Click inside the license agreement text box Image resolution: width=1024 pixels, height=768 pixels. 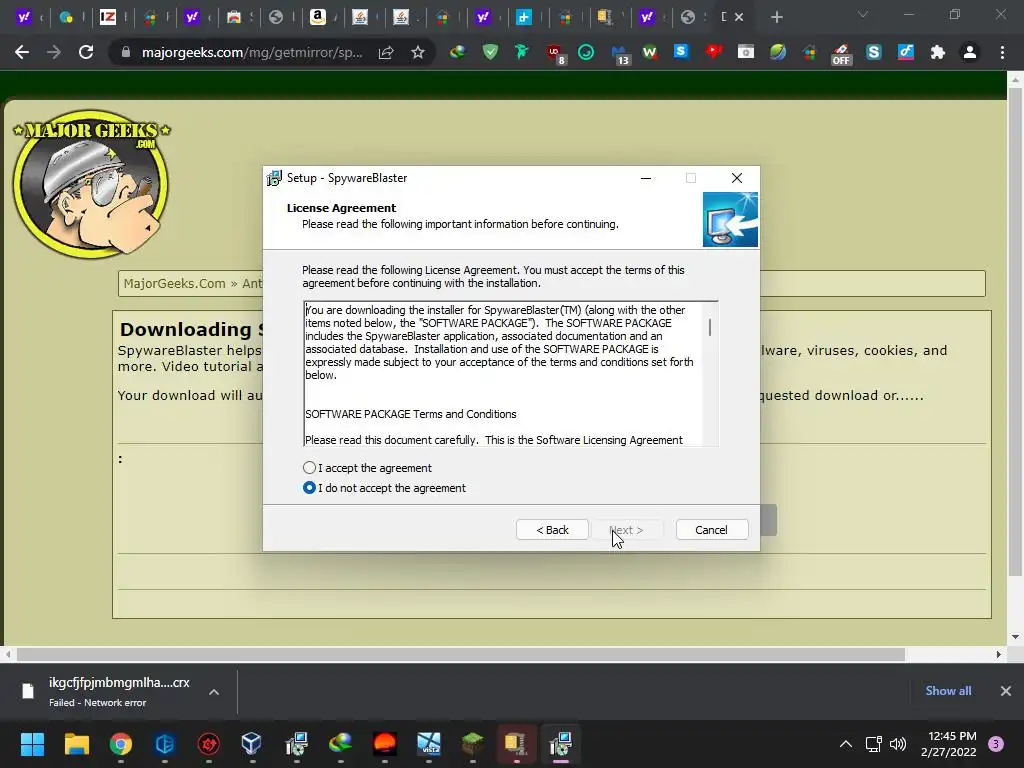(503, 374)
